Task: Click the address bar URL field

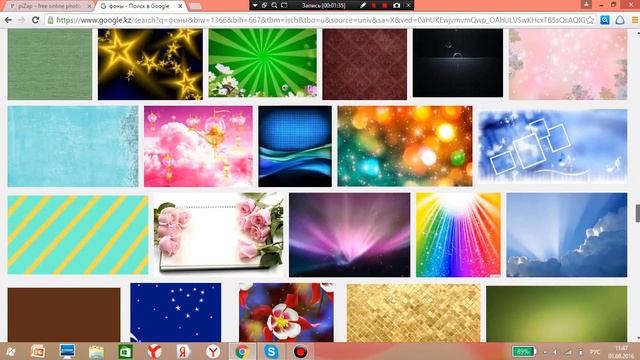Action: (x=320, y=20)
